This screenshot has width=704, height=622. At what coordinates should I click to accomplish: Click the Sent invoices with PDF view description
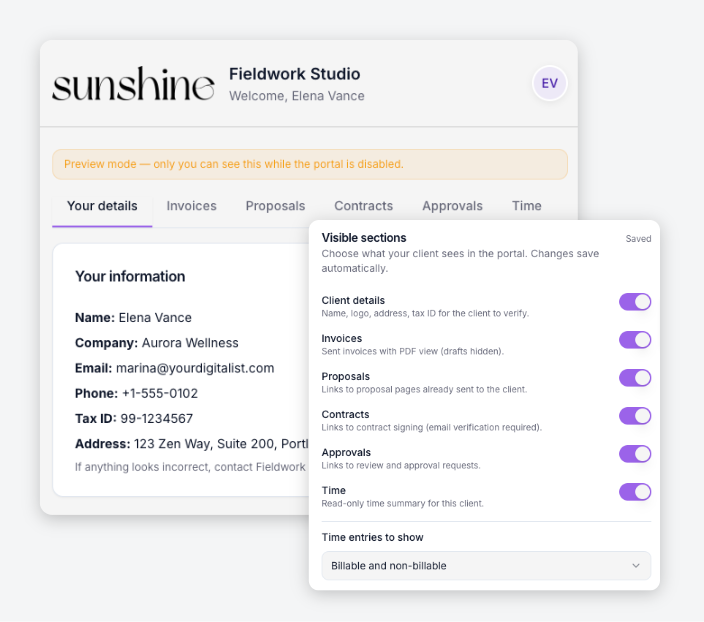(413, 351)
